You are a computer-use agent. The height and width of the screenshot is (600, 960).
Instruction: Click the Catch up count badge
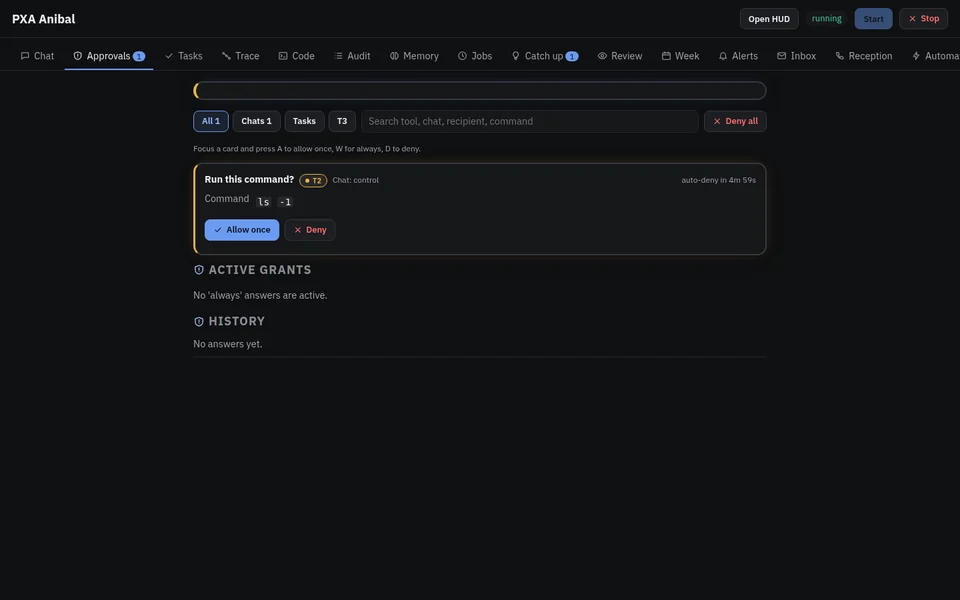pos(572,56)
